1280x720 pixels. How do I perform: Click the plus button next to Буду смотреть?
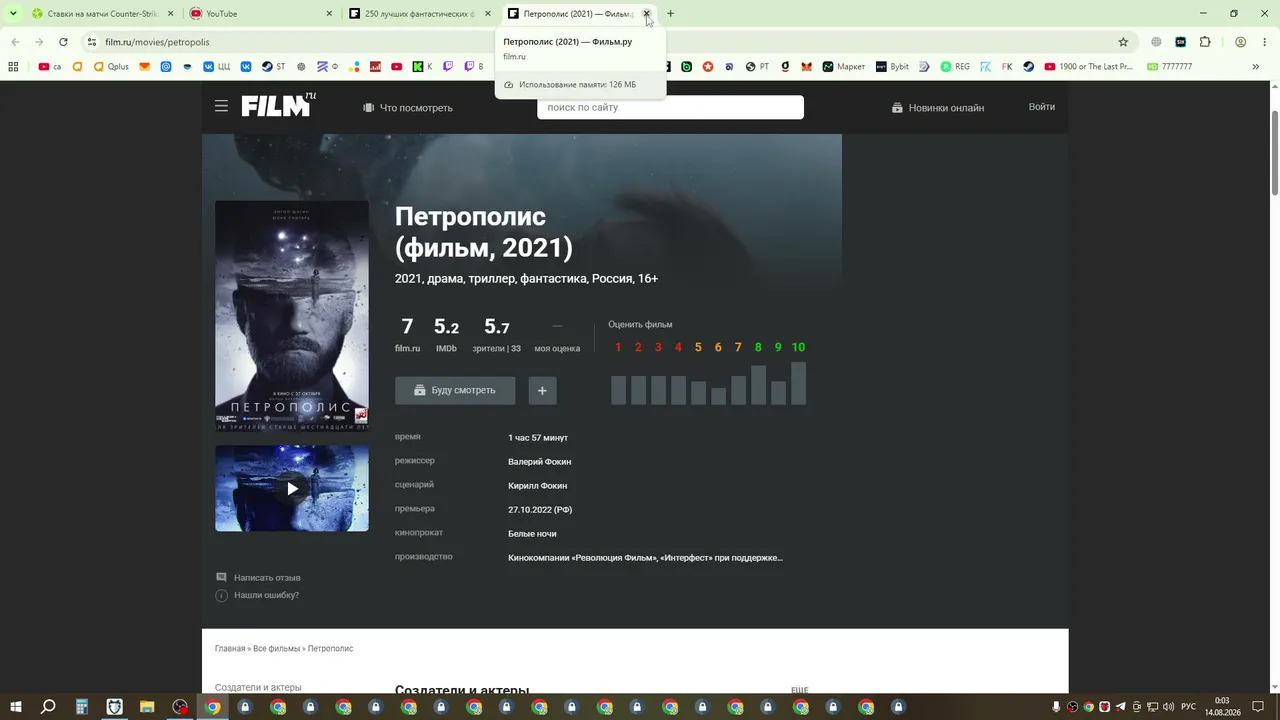tap(542, 390)
